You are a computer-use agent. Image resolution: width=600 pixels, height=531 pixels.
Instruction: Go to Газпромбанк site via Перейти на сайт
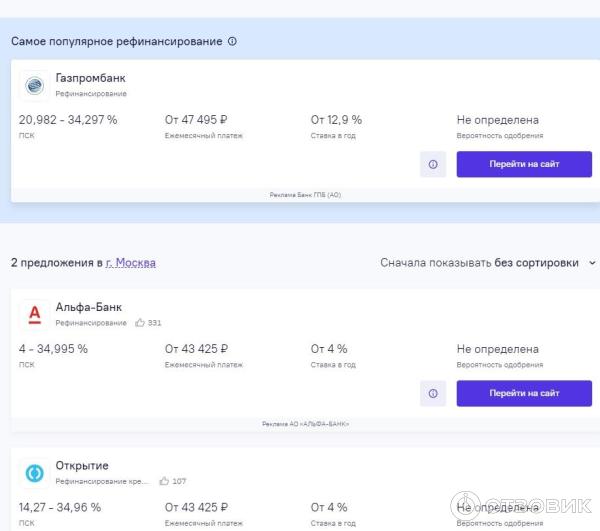click(524, 164)
